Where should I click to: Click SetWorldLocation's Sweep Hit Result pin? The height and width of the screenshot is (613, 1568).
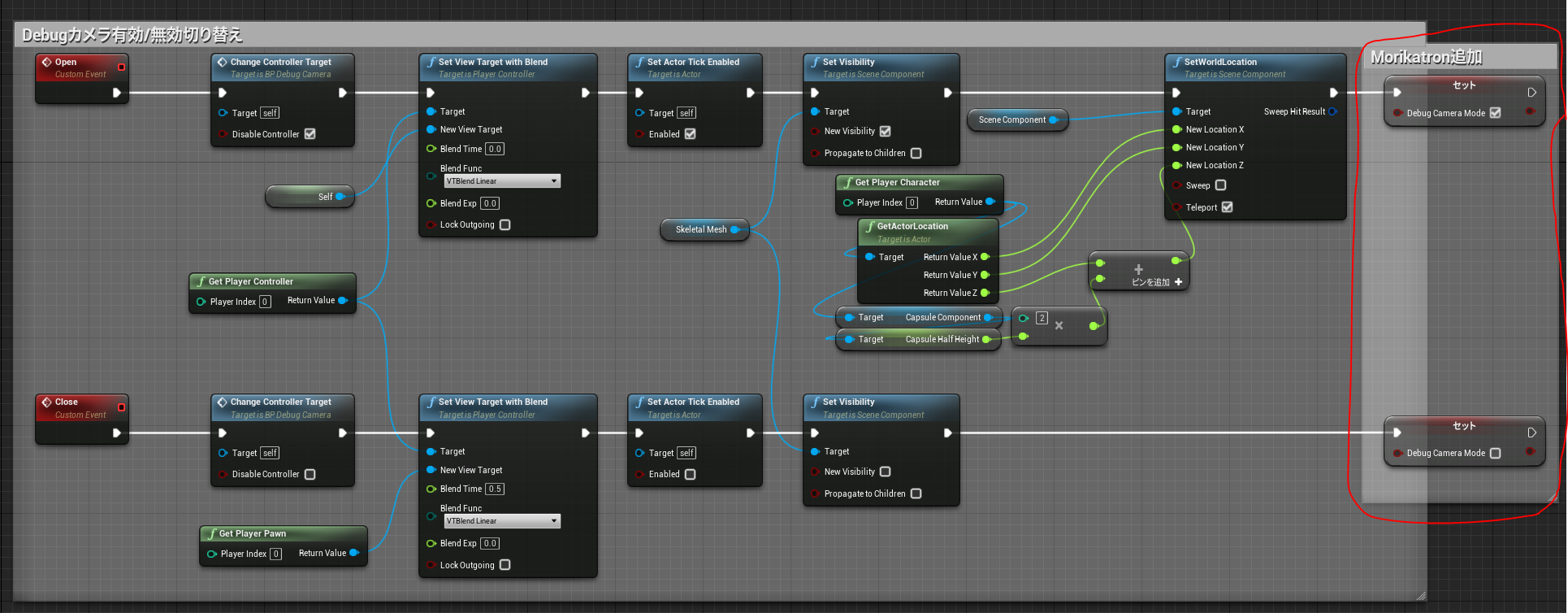(x=1333, y=111)
